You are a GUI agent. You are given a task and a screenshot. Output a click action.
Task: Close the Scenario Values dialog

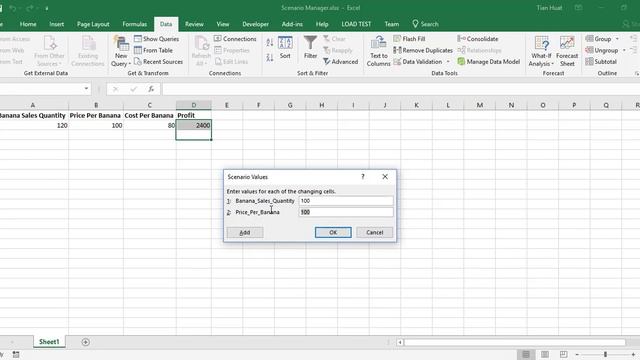[385, 177]
